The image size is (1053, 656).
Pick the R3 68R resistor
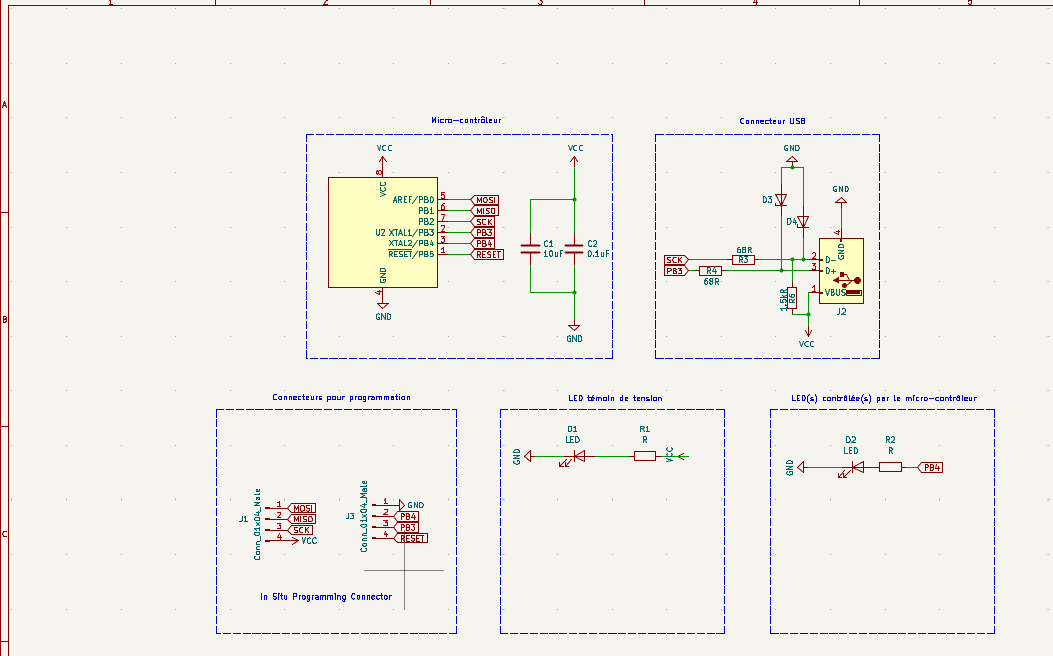point(743,260)
